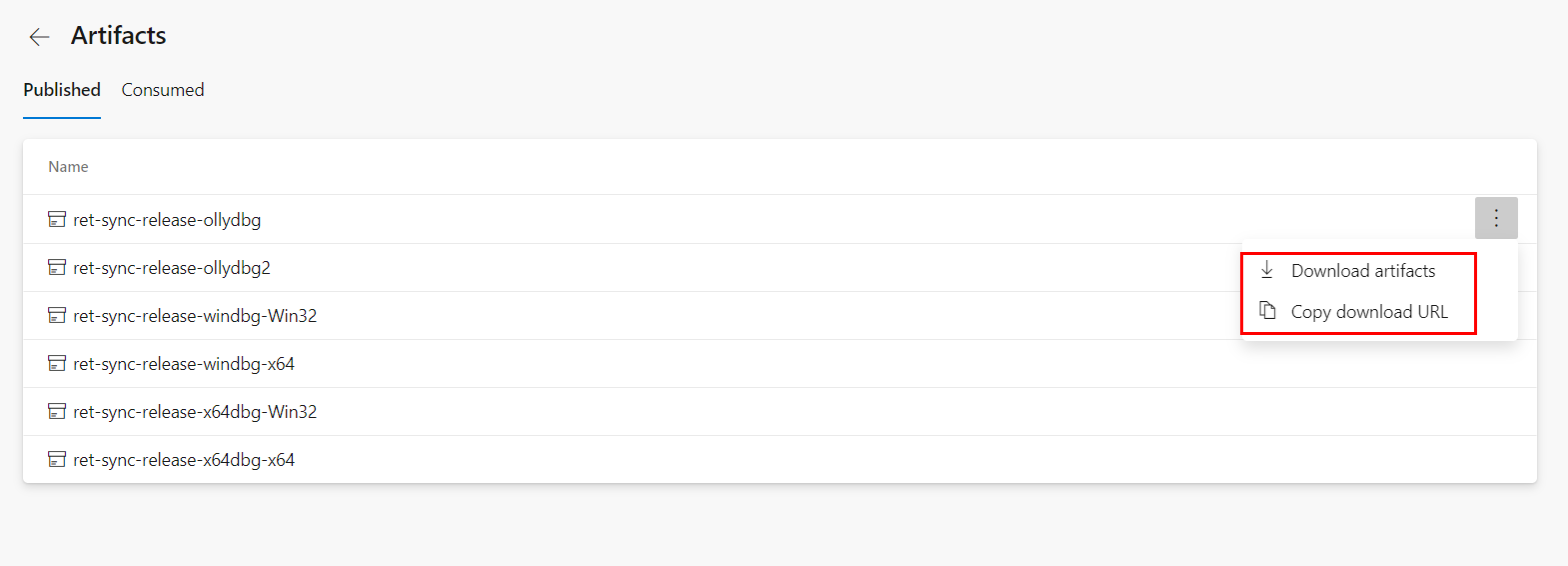
Task: Click the ret-sync-release-ollydbg artifact icon
Action: pos(57,219)
